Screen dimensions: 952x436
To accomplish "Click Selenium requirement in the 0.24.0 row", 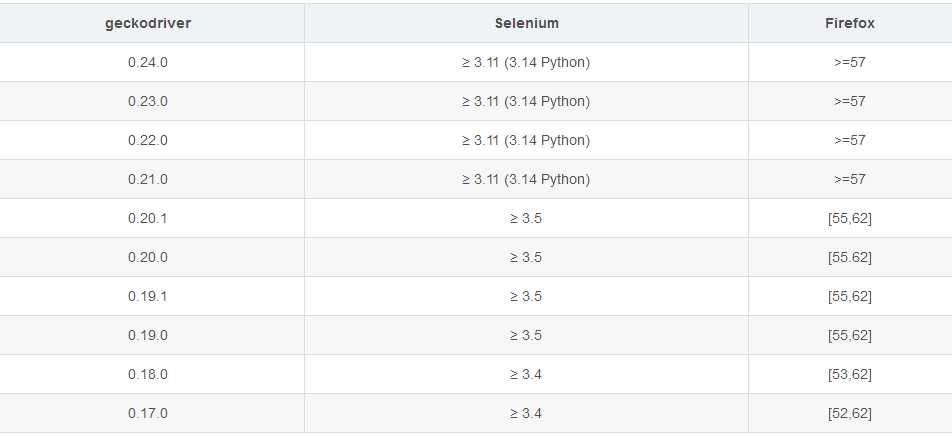I will click(x=526, y=62).
